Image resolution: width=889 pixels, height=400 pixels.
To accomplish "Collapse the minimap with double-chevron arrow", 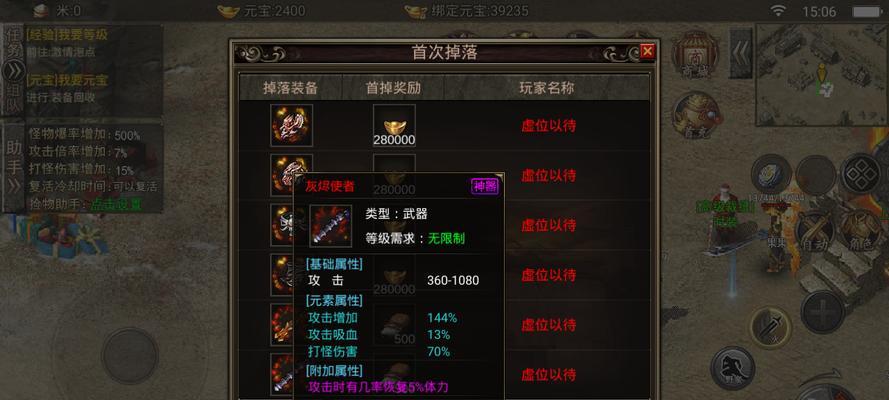I will [x=740, y=52].
